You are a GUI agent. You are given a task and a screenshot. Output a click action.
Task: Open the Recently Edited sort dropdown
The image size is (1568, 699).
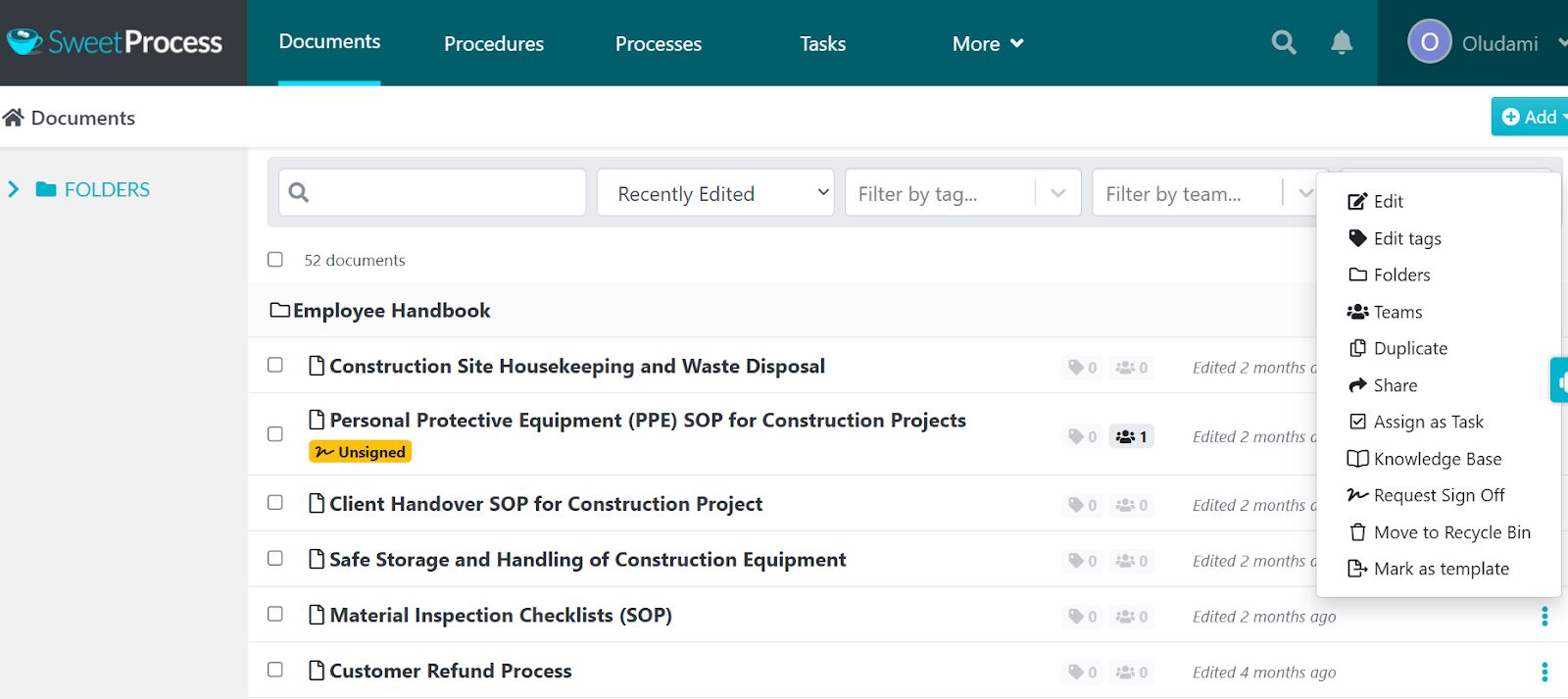click(x=715, y=193)
